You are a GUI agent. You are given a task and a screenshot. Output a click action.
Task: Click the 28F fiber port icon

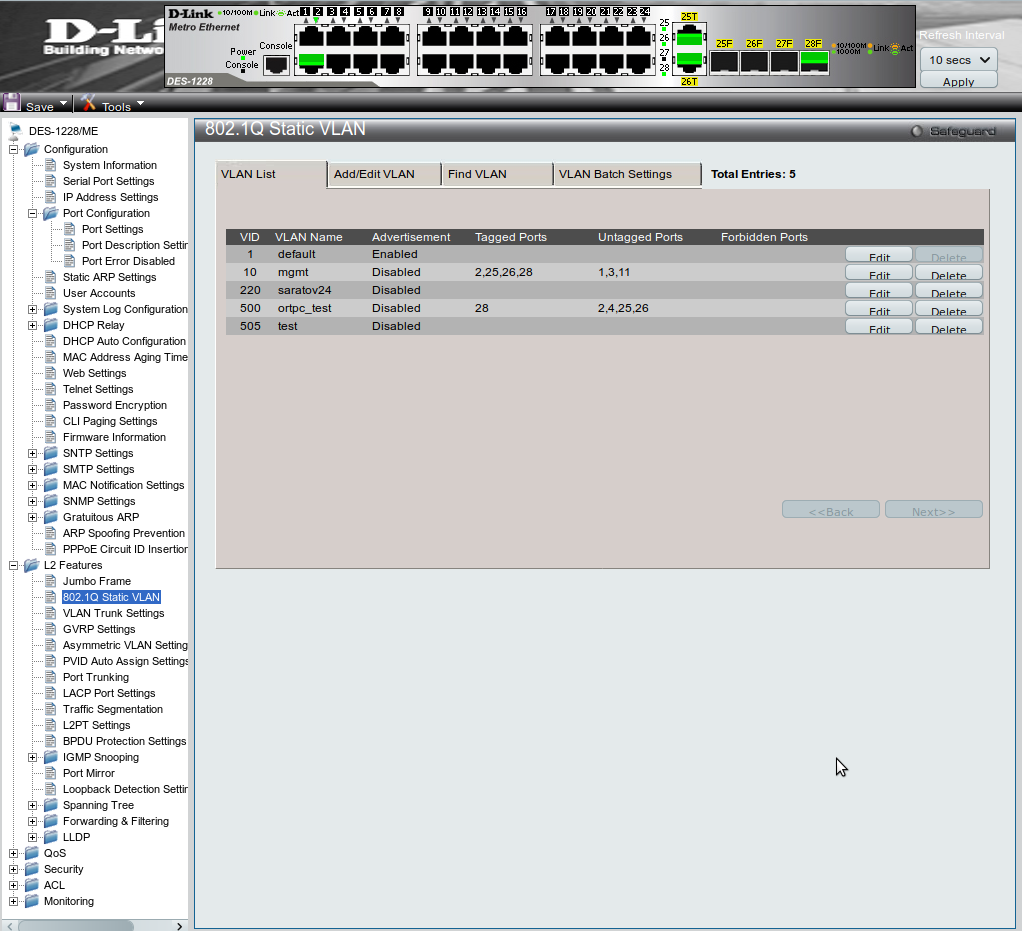pyautogui.click(x=814, y=61)
